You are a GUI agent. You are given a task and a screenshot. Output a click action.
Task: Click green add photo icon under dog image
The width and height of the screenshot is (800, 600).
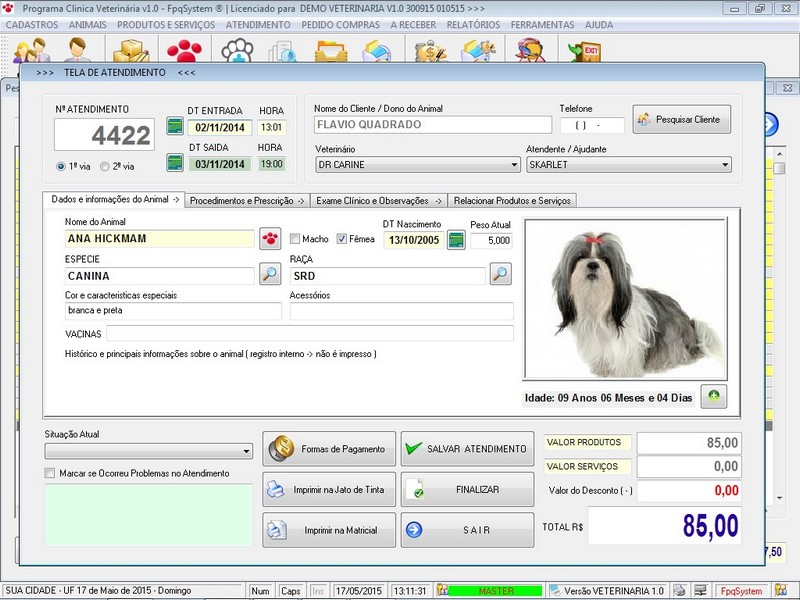tap(713, 396)
